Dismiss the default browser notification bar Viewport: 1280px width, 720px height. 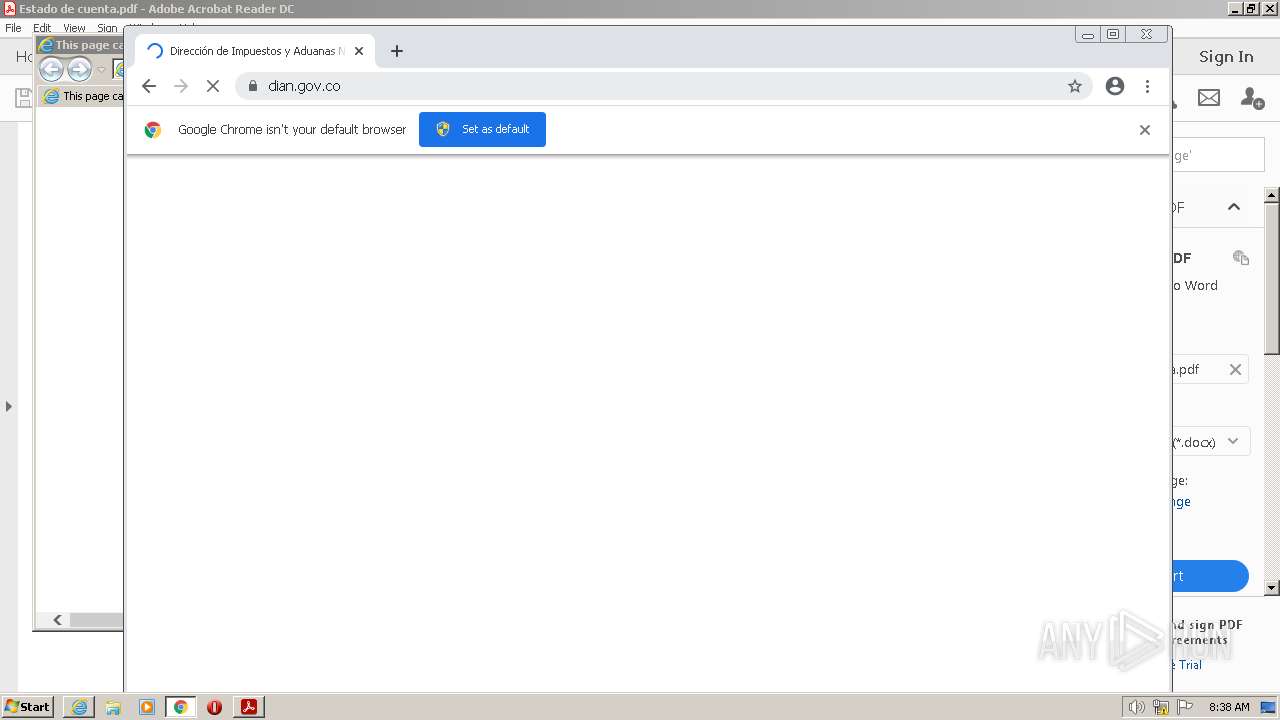(1145, 130)
